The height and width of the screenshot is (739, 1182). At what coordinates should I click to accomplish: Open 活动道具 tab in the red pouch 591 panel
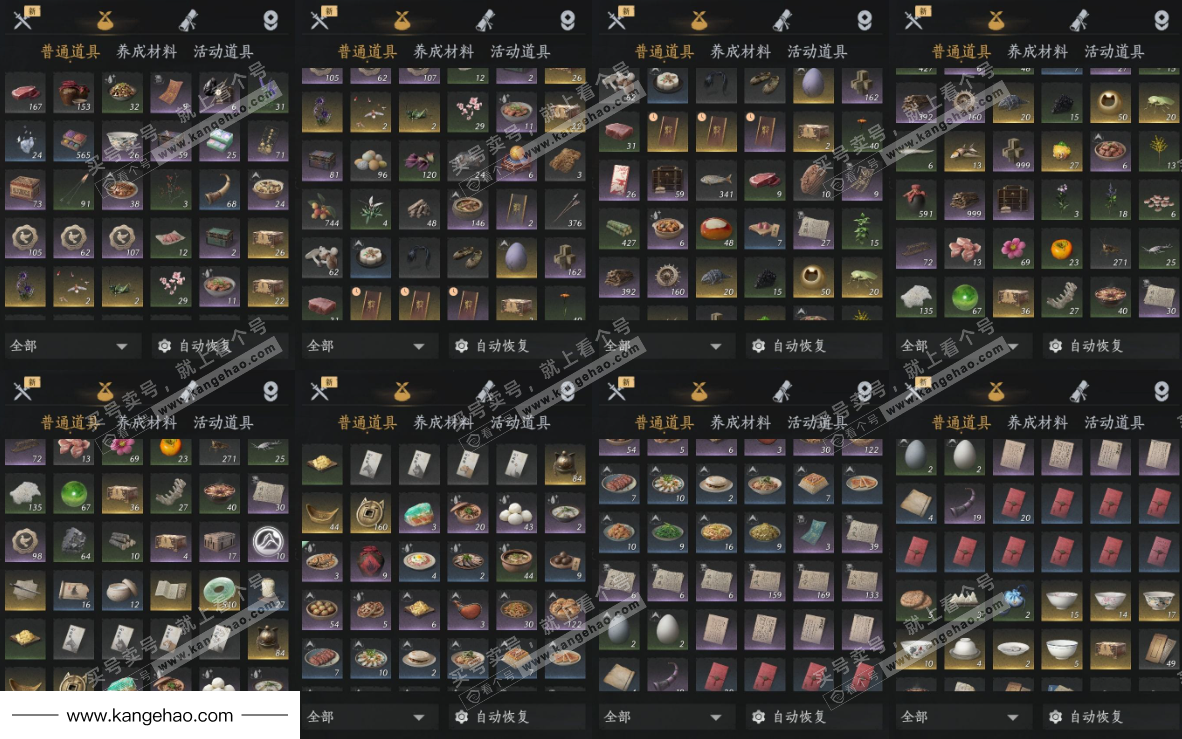click(x=1114, y=51)
